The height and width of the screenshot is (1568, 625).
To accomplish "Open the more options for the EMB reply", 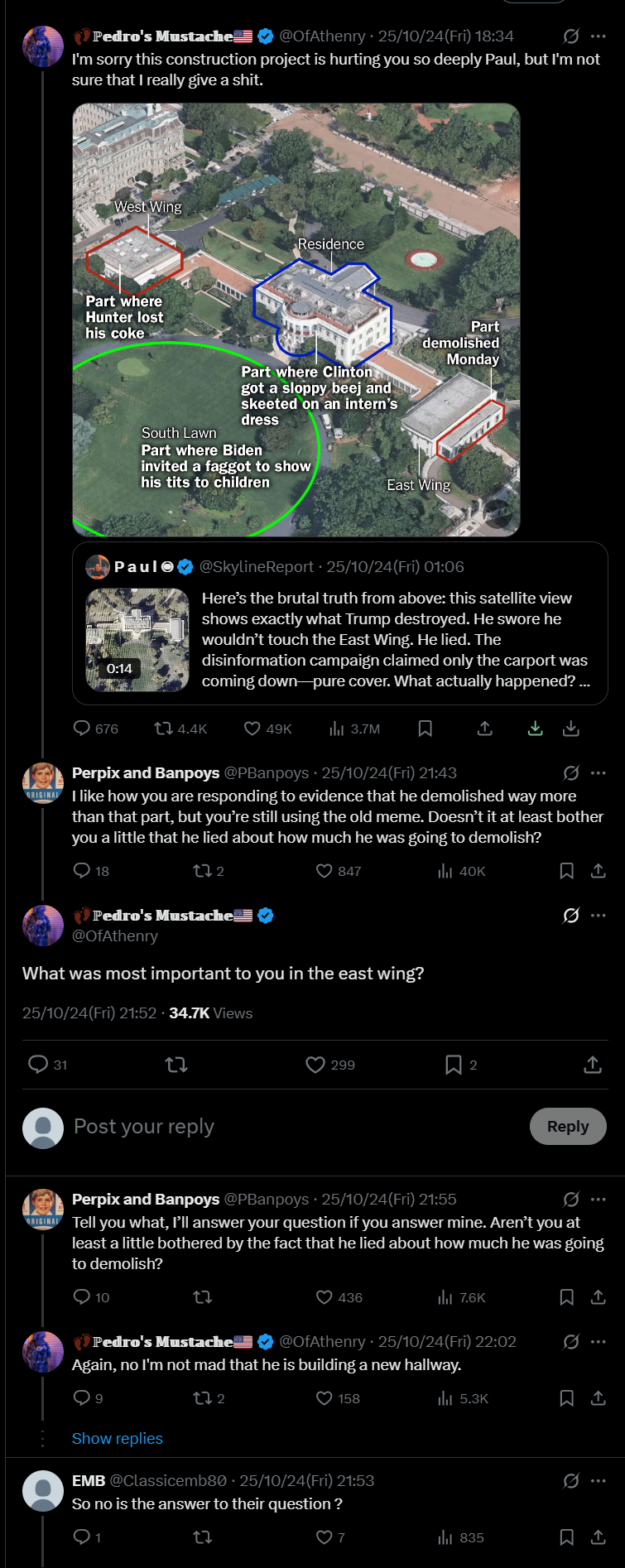I will [x=599, y=1481].
